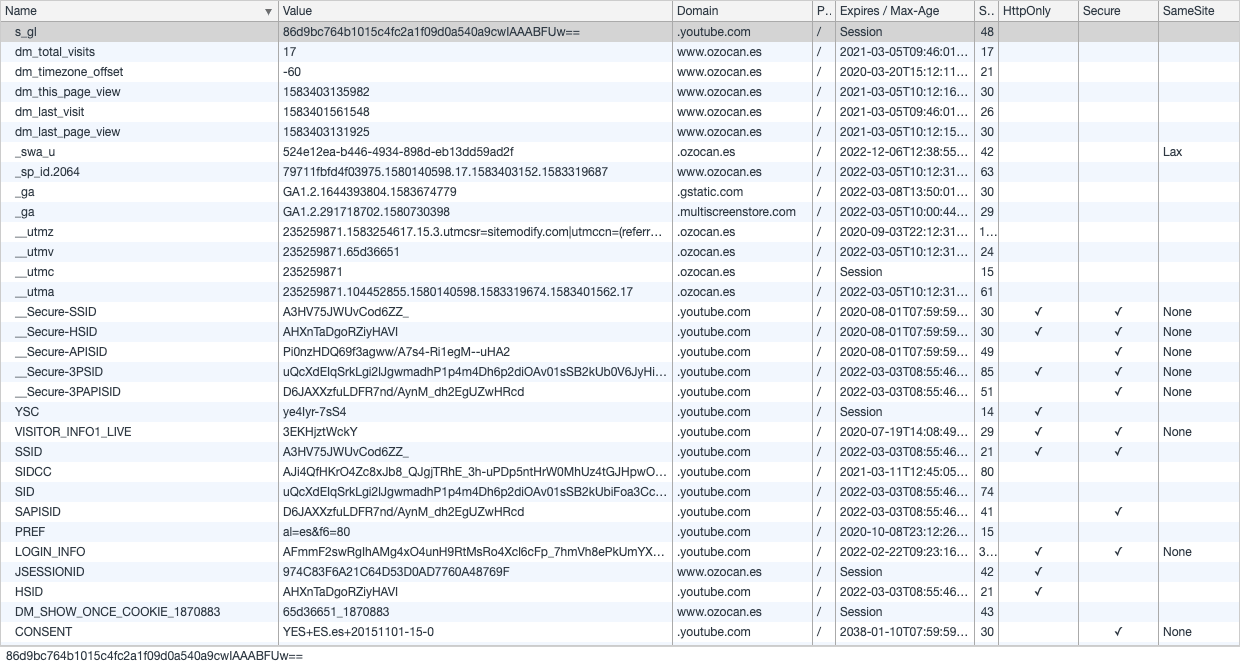This screenshot has width=1240, height=666.
Task: Sort by the Expires / Max-Age column header
Action: coord(904,11)
